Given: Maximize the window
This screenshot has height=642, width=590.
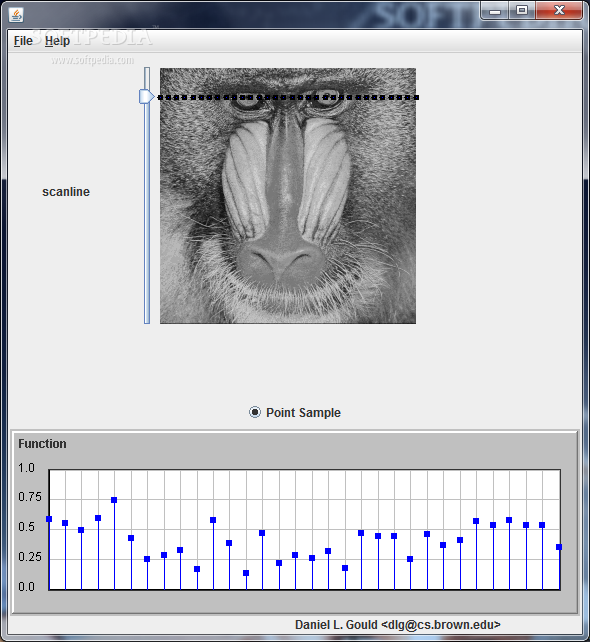Looking at the screenshot, I should pyautogui.click(x=522, y=10).
